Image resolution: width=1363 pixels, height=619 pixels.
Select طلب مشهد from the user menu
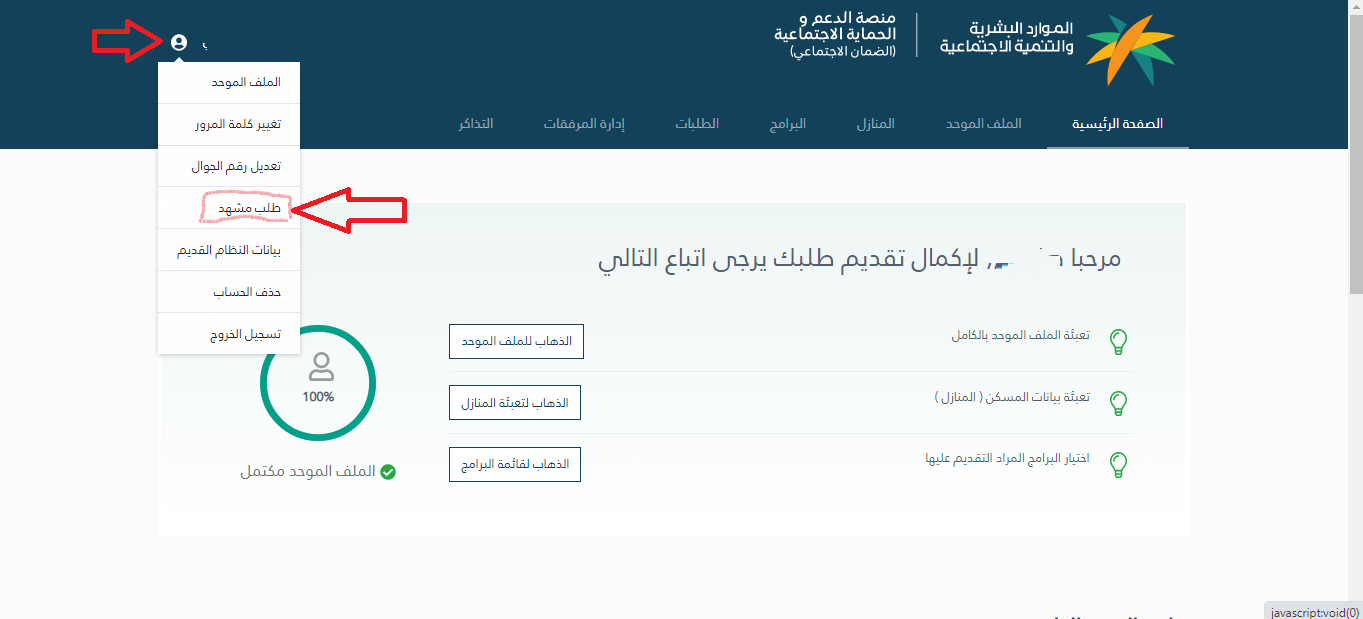[249, 208]
